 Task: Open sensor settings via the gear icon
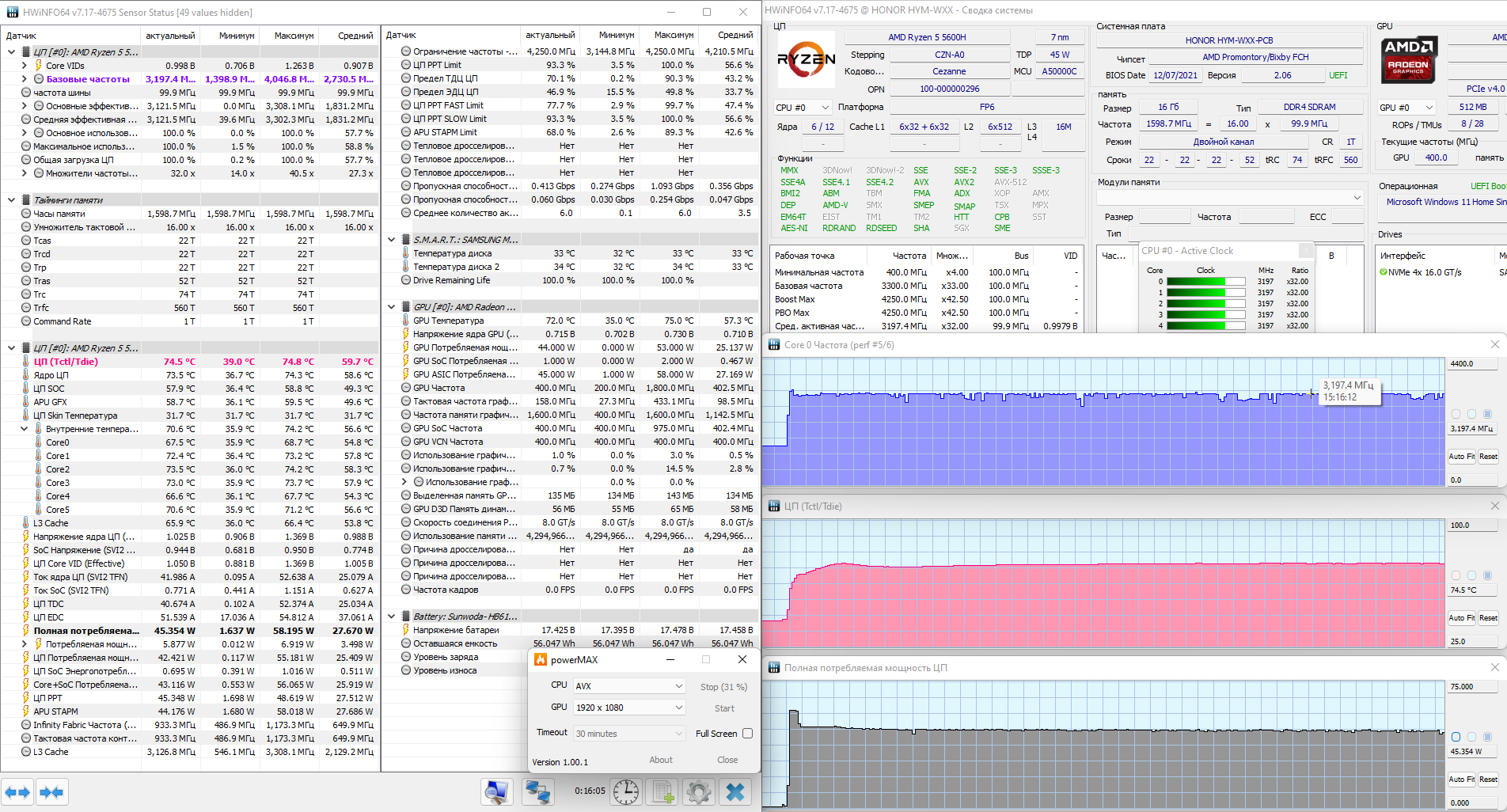tap(699, 792)
